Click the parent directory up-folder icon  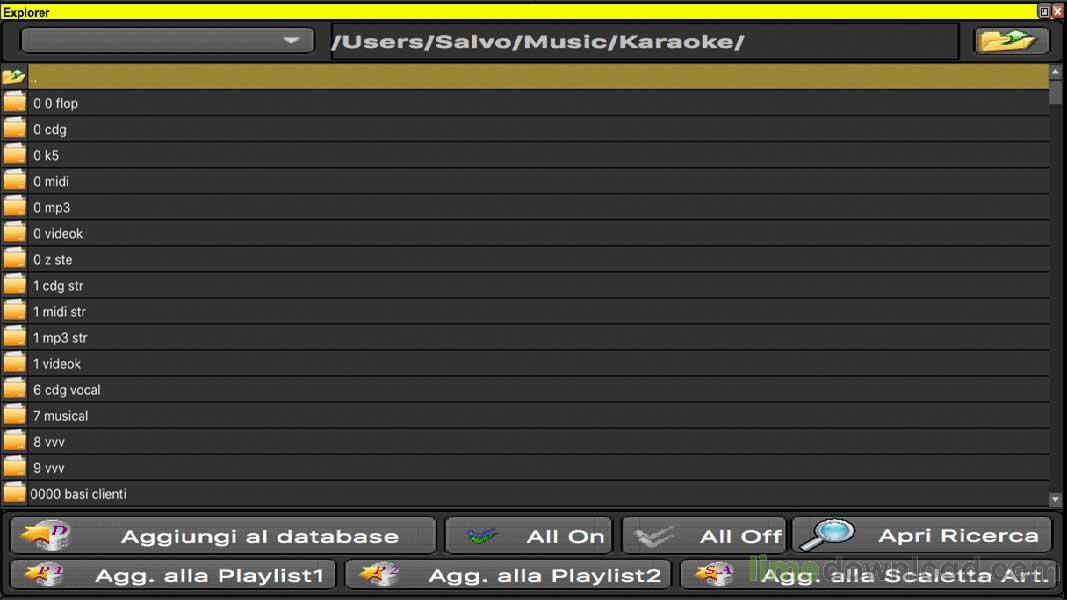[x=14, y=77]
